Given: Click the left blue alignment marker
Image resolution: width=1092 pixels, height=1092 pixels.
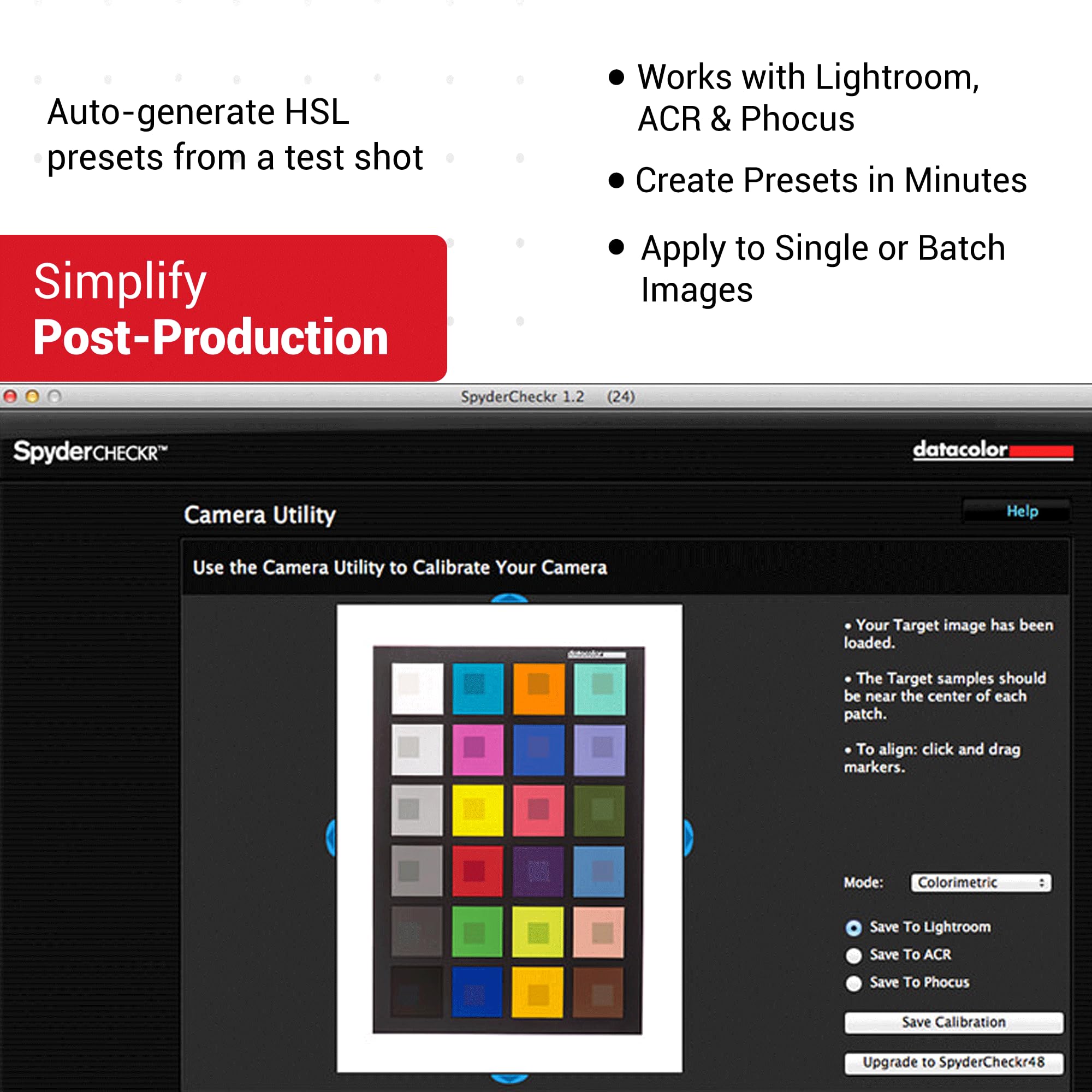Looking at the screenshot, I should 332,837.
